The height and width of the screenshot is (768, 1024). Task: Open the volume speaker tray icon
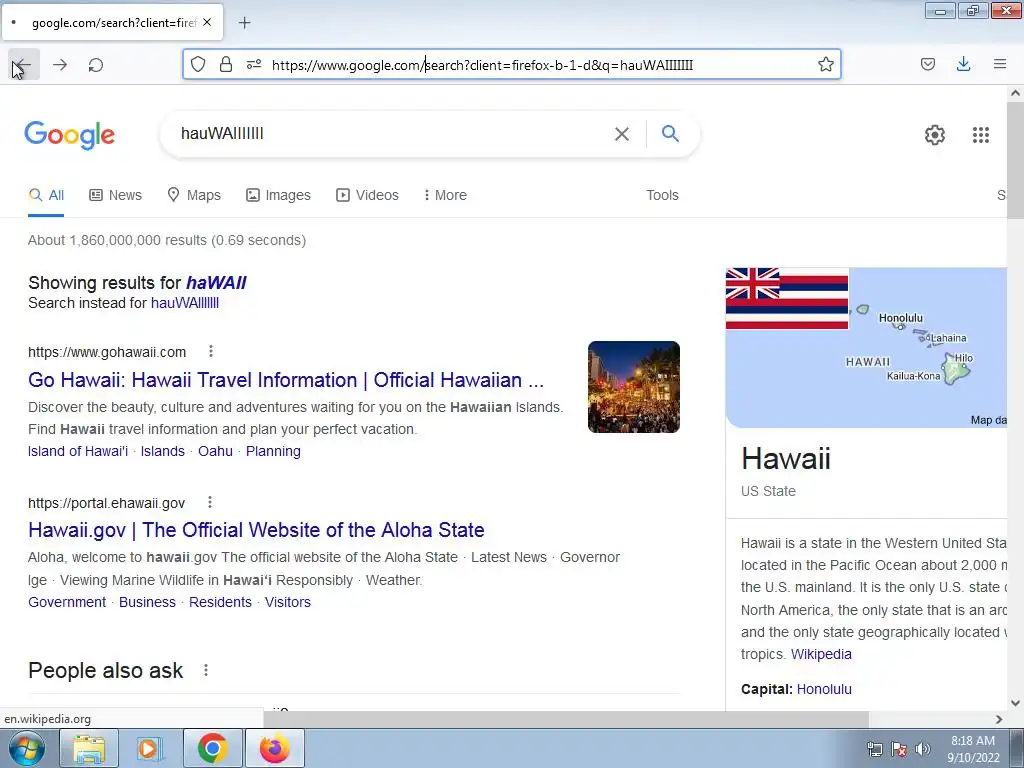tap(922, 749)
